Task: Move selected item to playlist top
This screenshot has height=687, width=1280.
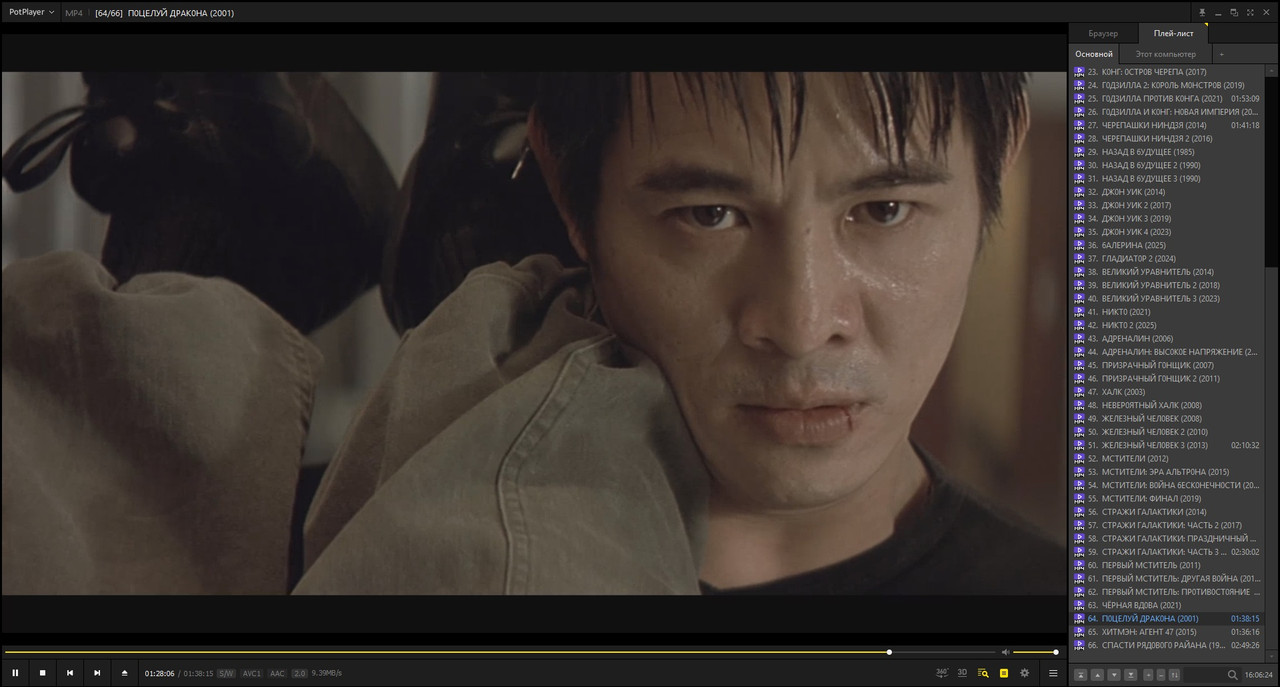Action: coord(1081,675)
